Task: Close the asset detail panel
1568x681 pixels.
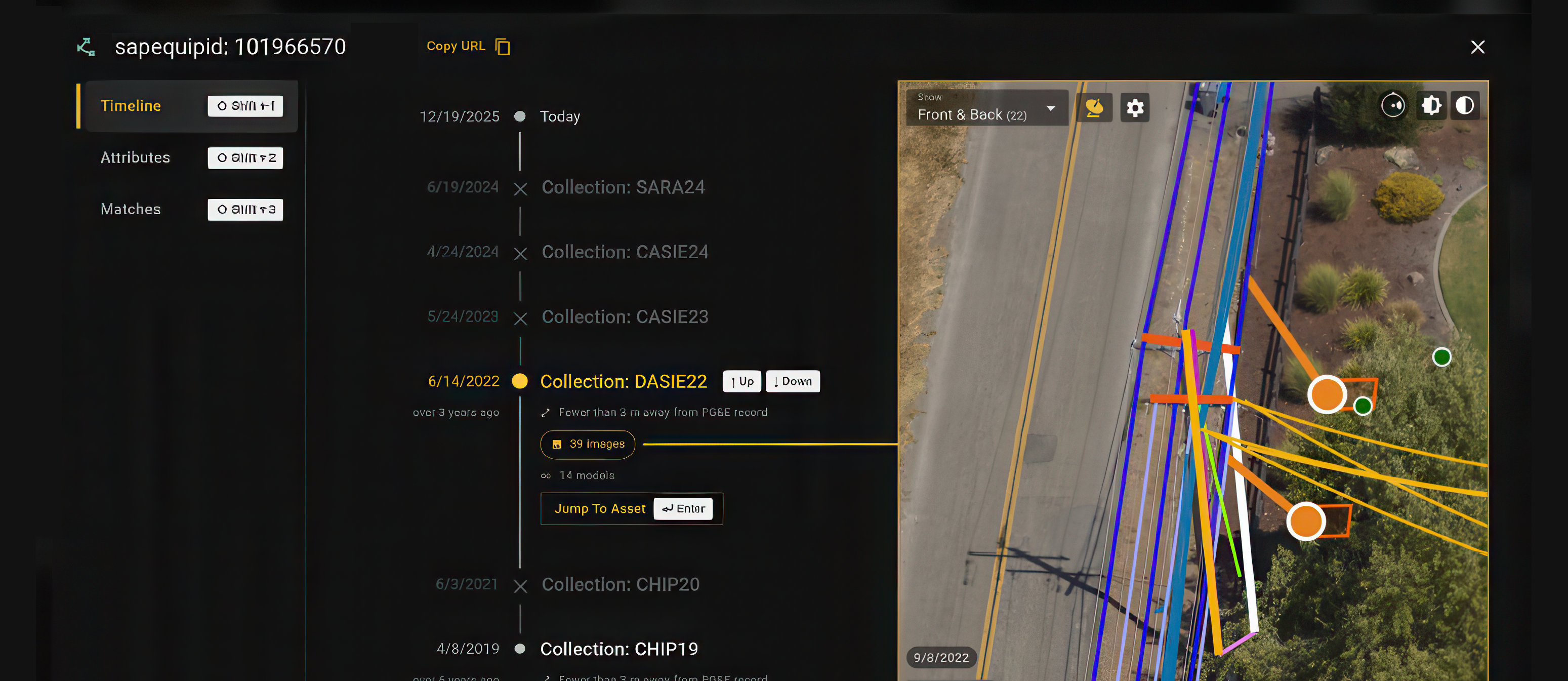Action: [x=1477, y=47]
